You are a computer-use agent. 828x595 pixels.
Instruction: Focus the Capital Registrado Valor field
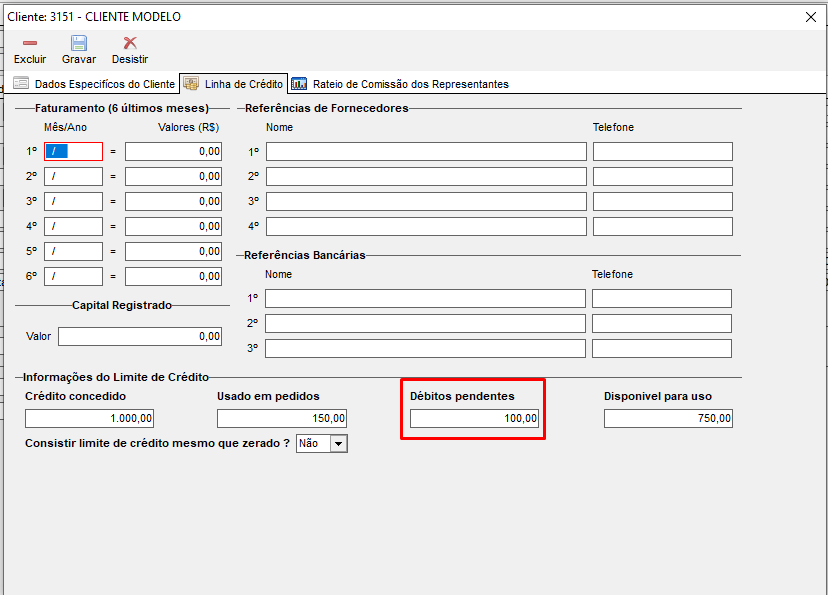click(x=140, y=337)
